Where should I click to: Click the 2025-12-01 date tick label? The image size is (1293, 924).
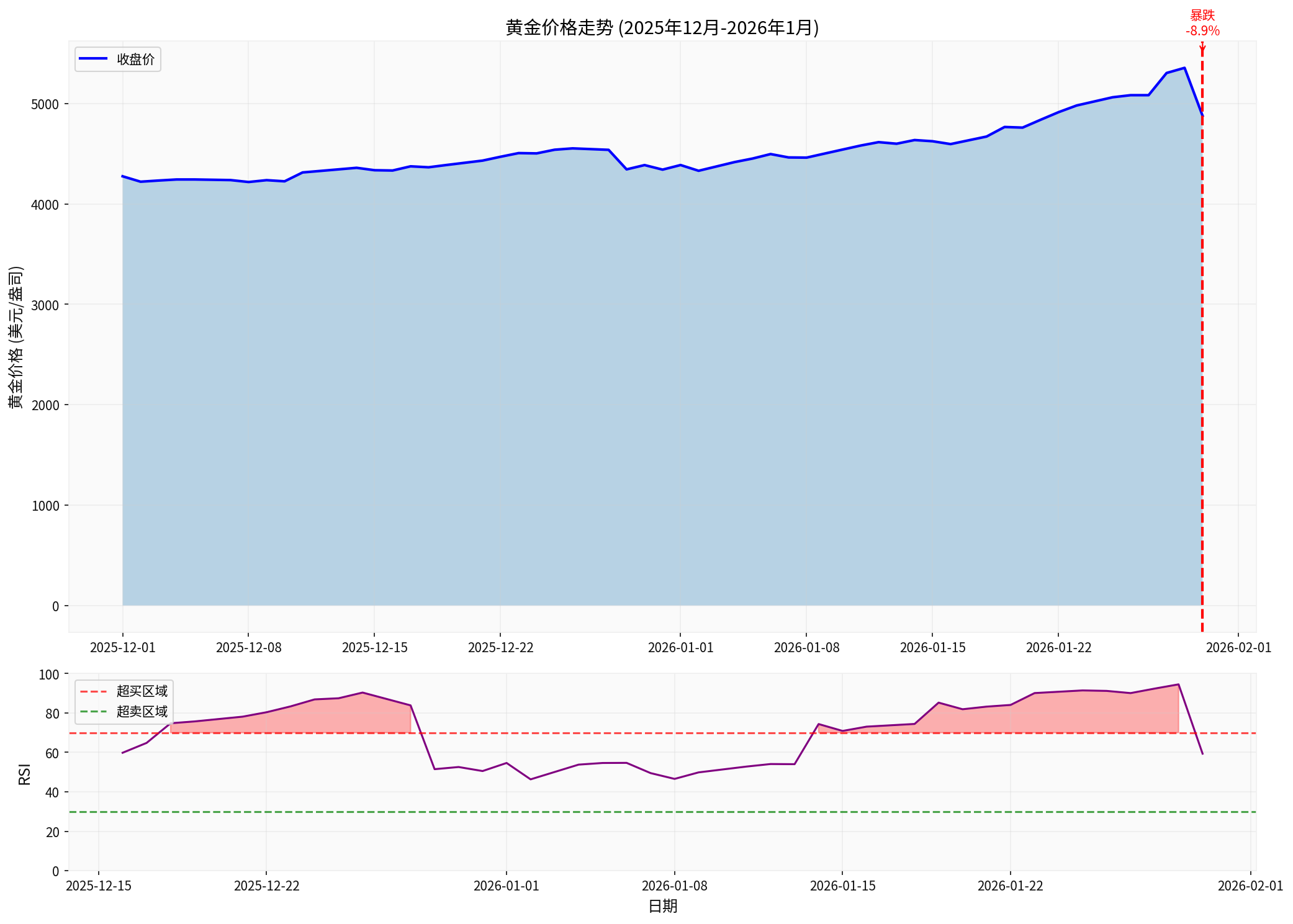[x=122, y=648]
